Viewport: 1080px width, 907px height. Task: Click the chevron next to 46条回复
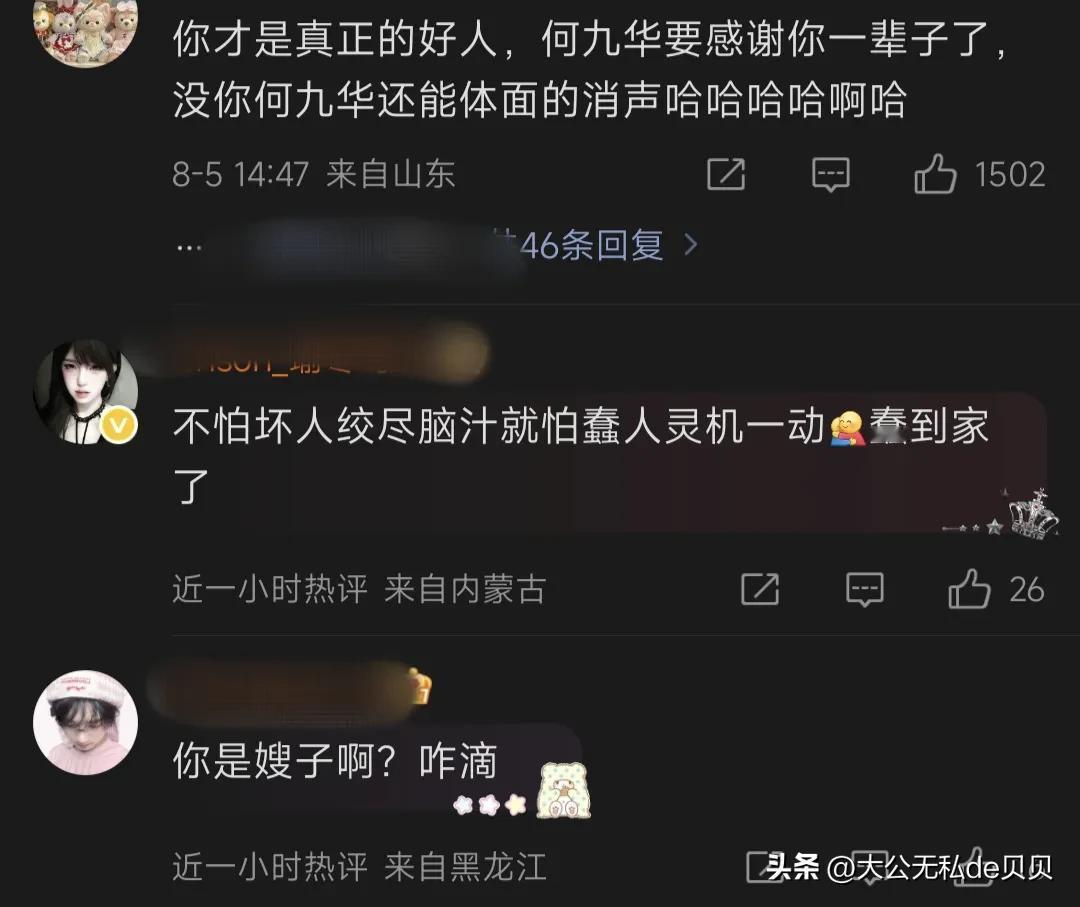click(690, 244)
